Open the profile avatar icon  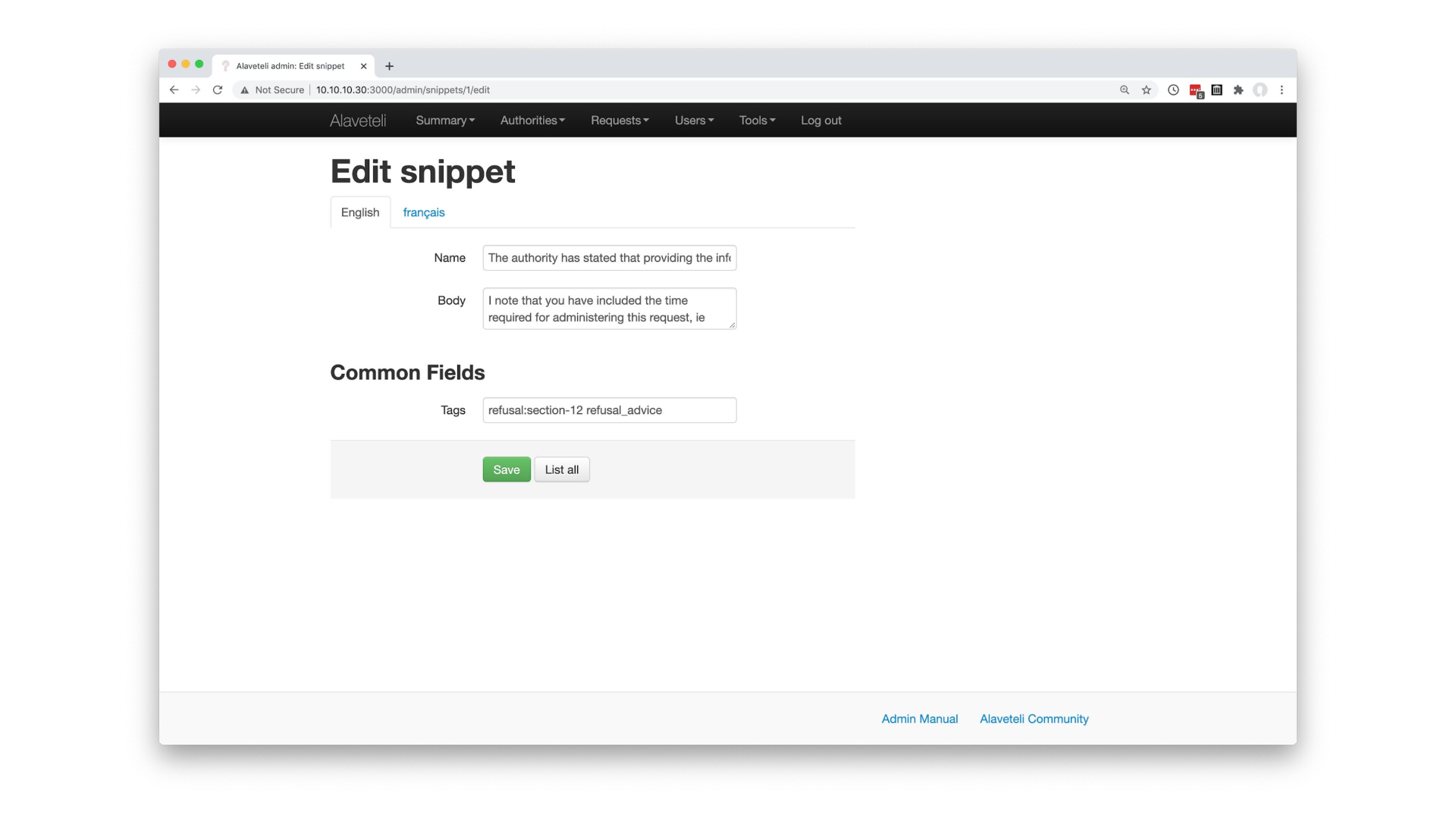1260,89
